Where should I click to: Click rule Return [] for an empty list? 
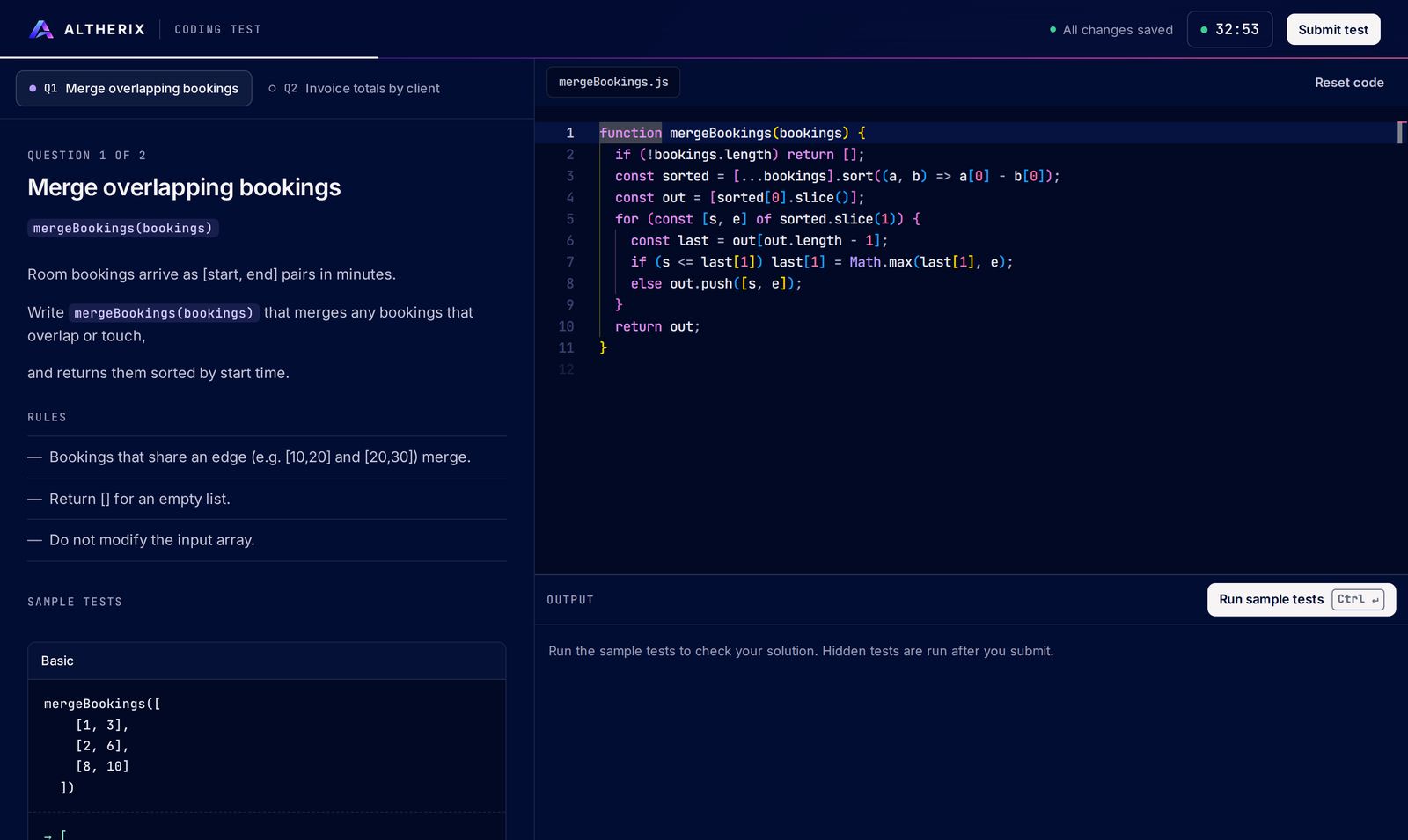(x=267, y=499)
